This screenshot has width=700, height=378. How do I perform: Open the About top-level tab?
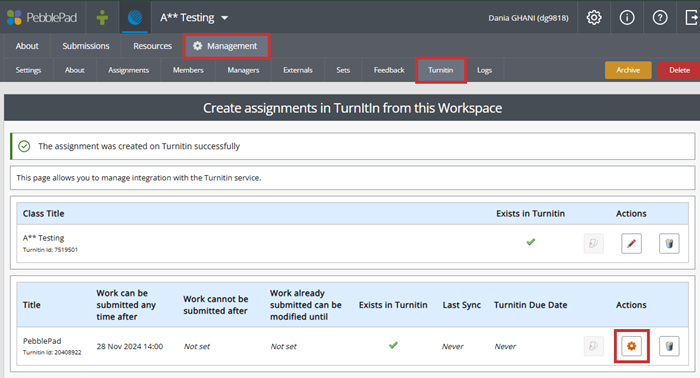click(27, 46)
